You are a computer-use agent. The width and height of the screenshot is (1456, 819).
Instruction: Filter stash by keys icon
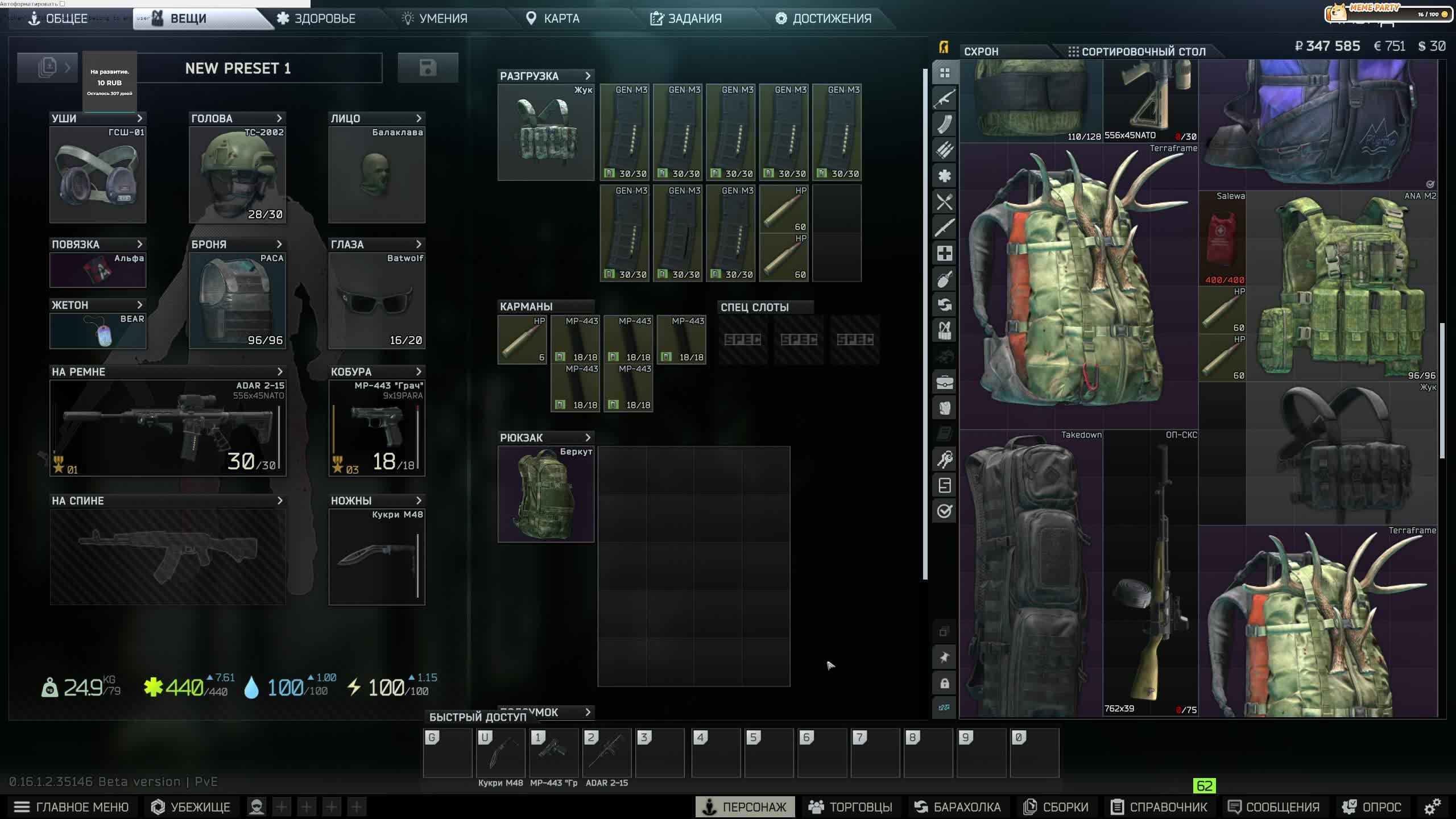944,460
